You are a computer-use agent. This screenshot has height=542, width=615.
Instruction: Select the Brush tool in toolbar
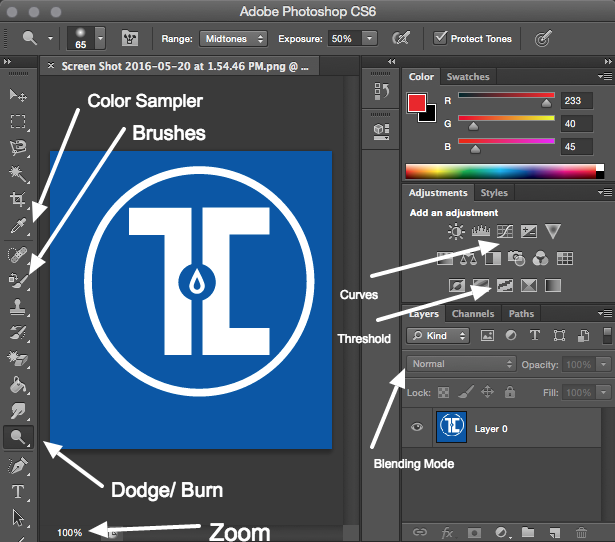pyautogui.click(x=18, y=280)
